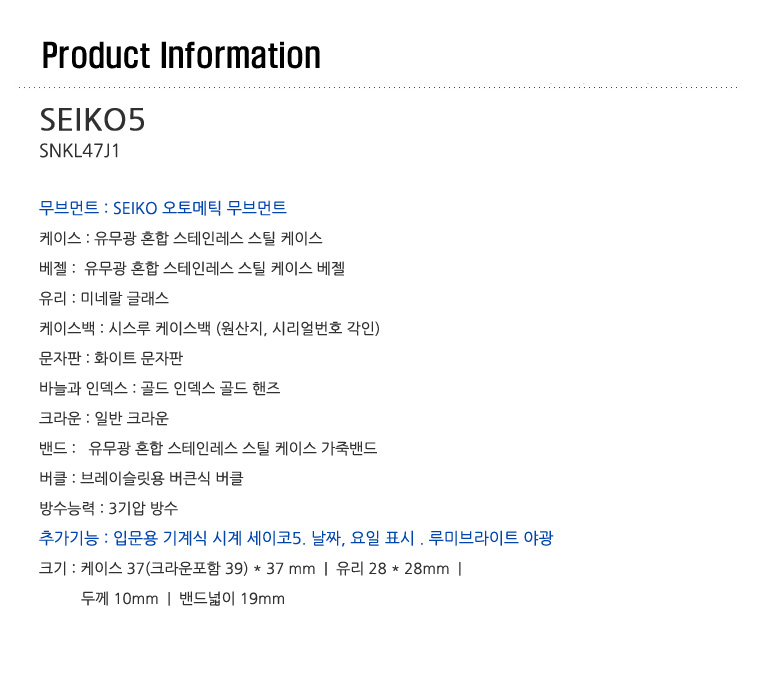Click the 밴드넓이 19mm text

pos(232,599)
